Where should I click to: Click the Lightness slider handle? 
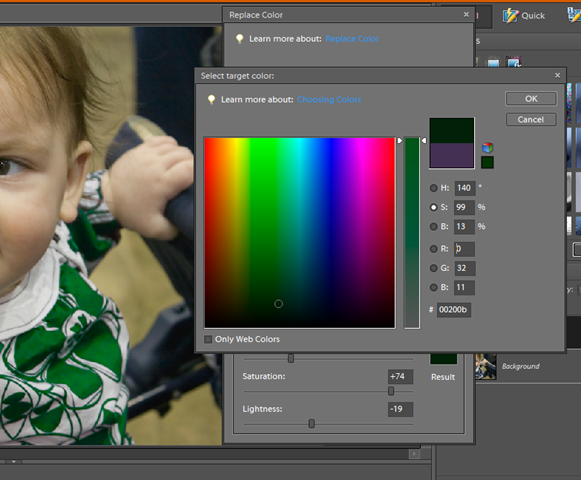click(312, 423)
